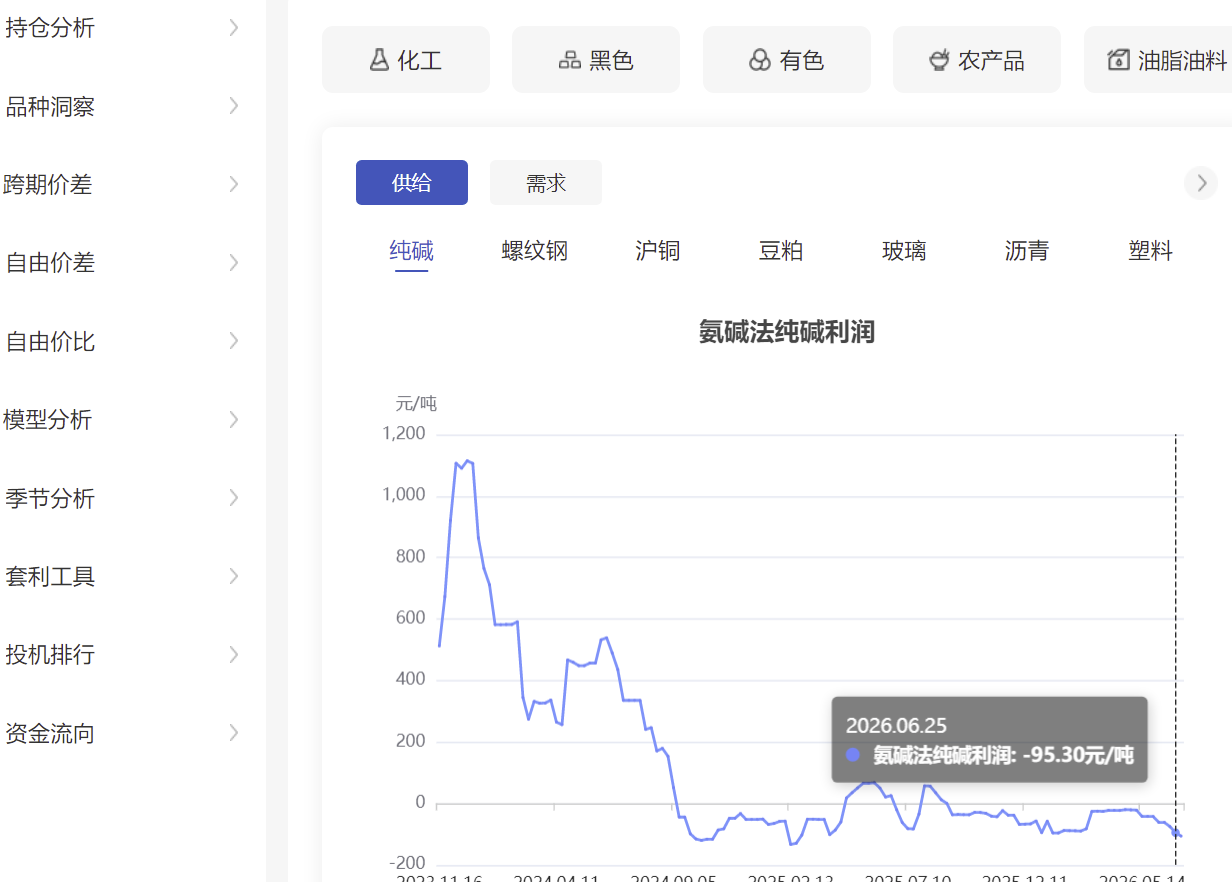Click the circles icon on 有色 category
The image size is (1232, 882).
(760, 60)
